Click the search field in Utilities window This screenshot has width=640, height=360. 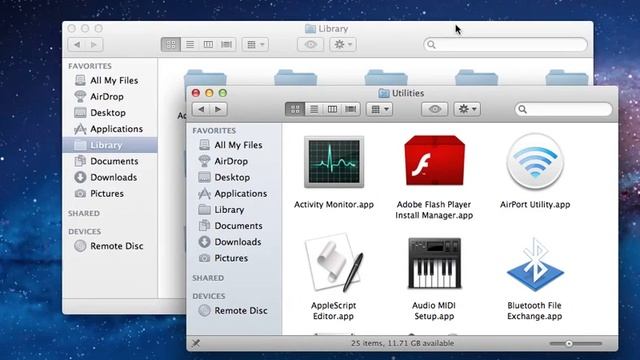point(564,109)
